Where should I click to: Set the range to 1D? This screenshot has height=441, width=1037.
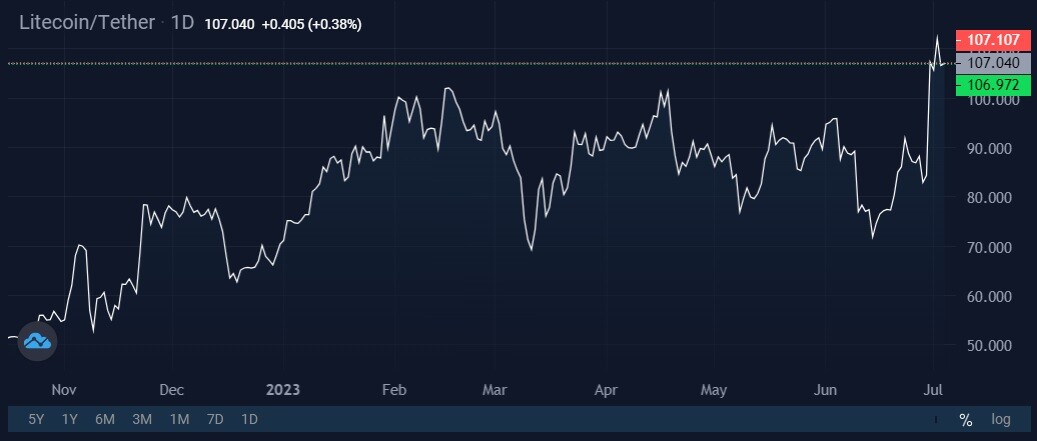(x=249, y=419)
